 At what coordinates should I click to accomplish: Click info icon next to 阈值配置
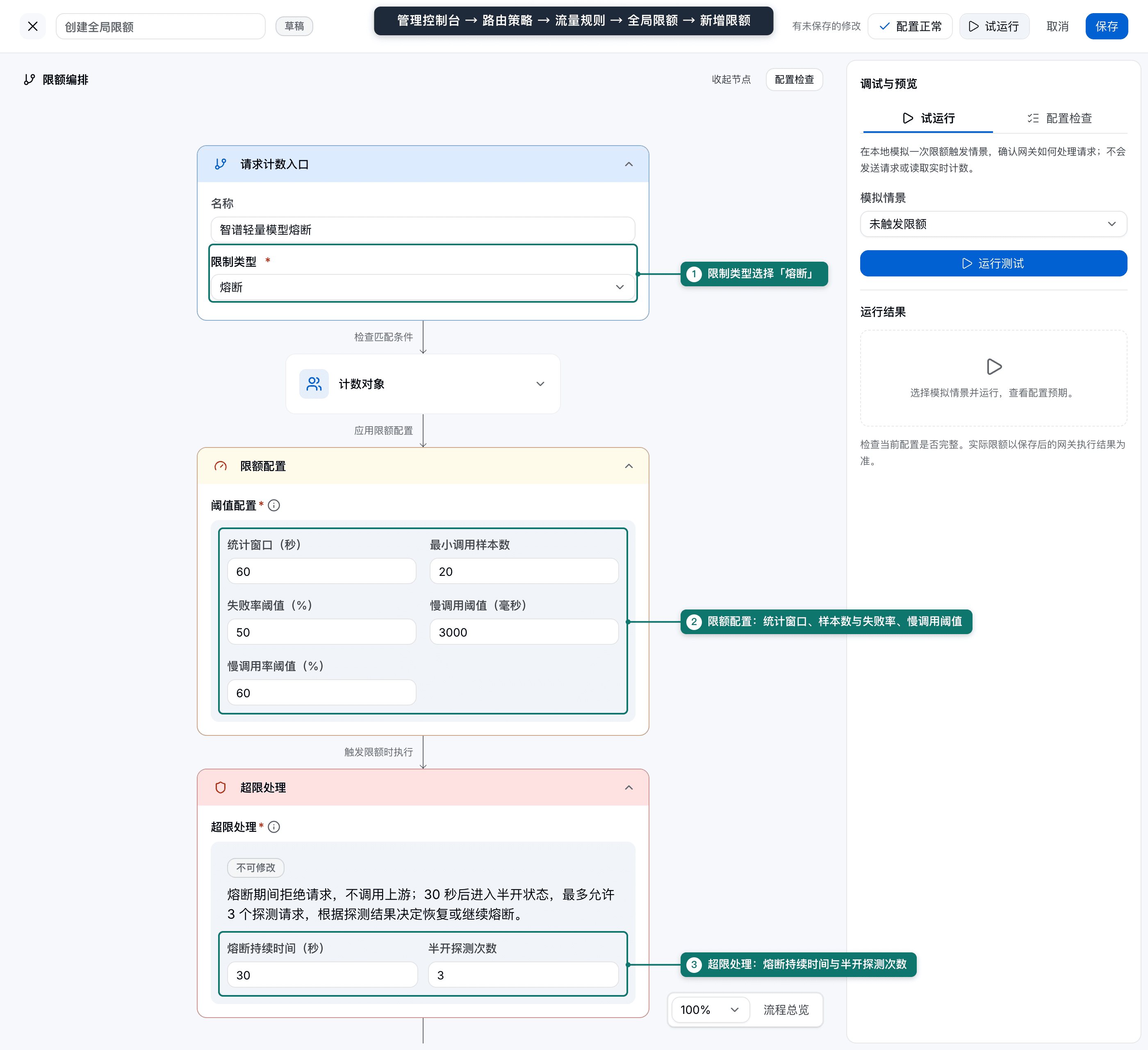coord(274,505)
